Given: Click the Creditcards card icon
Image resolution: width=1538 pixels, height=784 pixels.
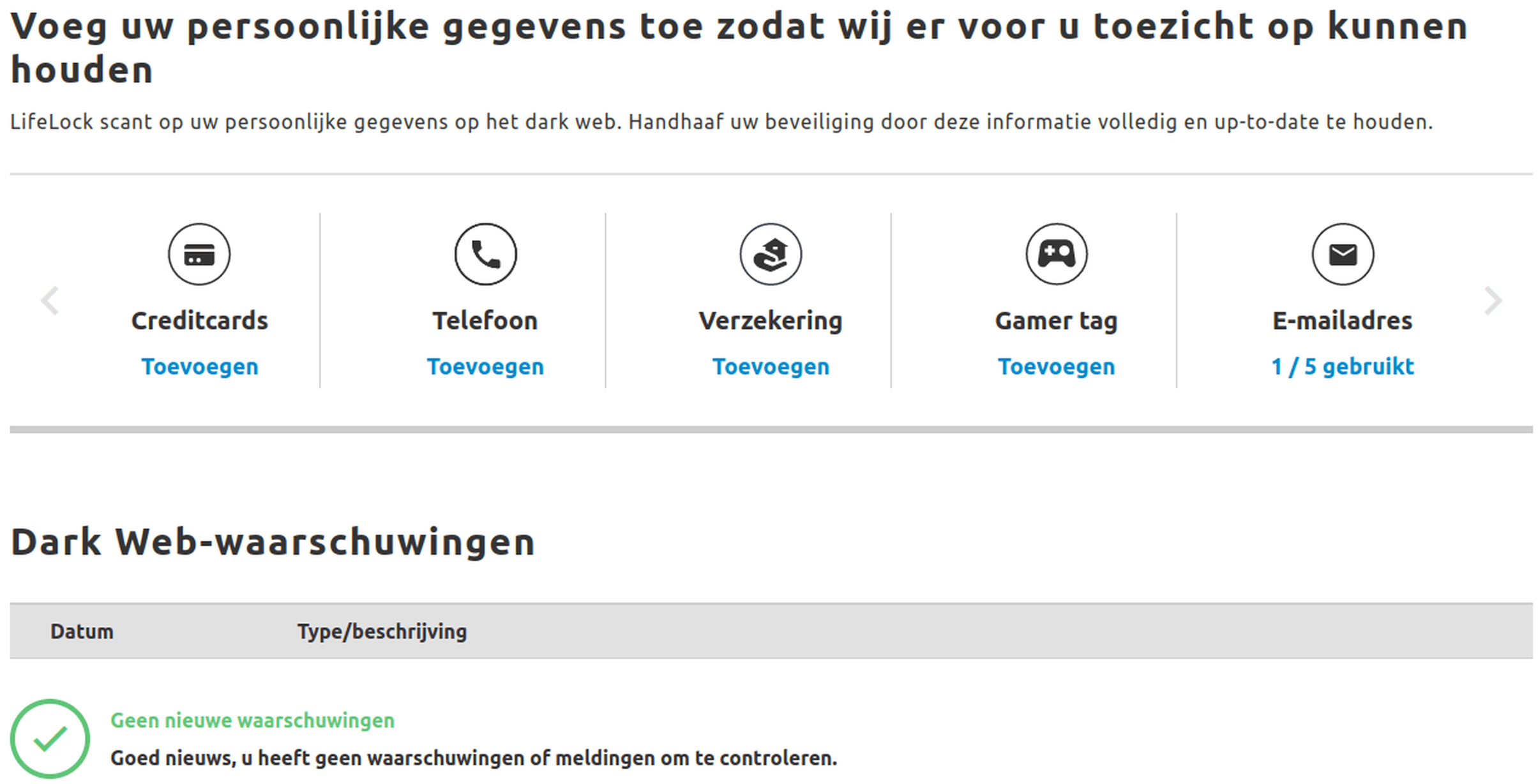Looking at the screenshot, I should 199,254.
